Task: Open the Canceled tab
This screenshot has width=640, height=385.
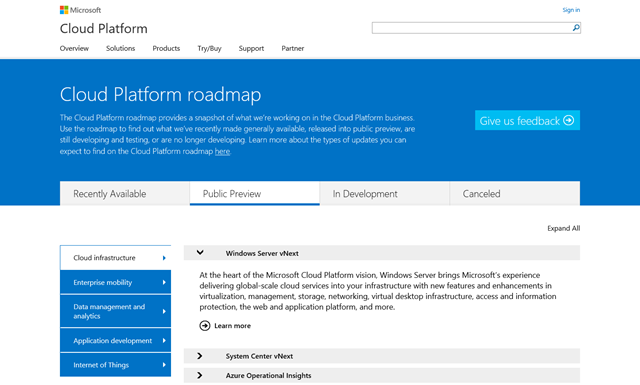Action: pyautogui.click(x=515, y=194)
